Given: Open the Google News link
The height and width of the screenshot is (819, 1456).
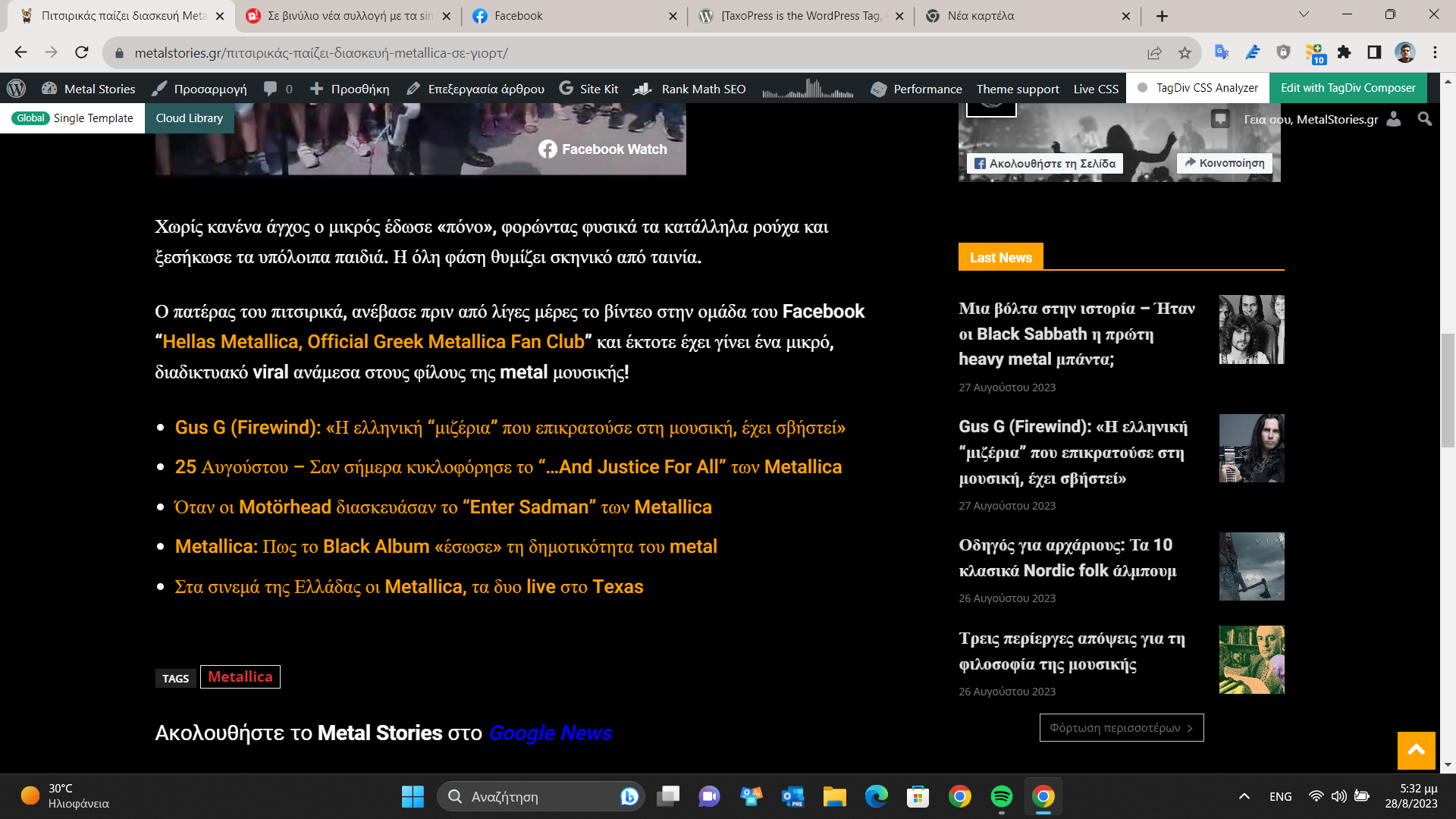Looking at the screenshot, I should pos(551,733).
